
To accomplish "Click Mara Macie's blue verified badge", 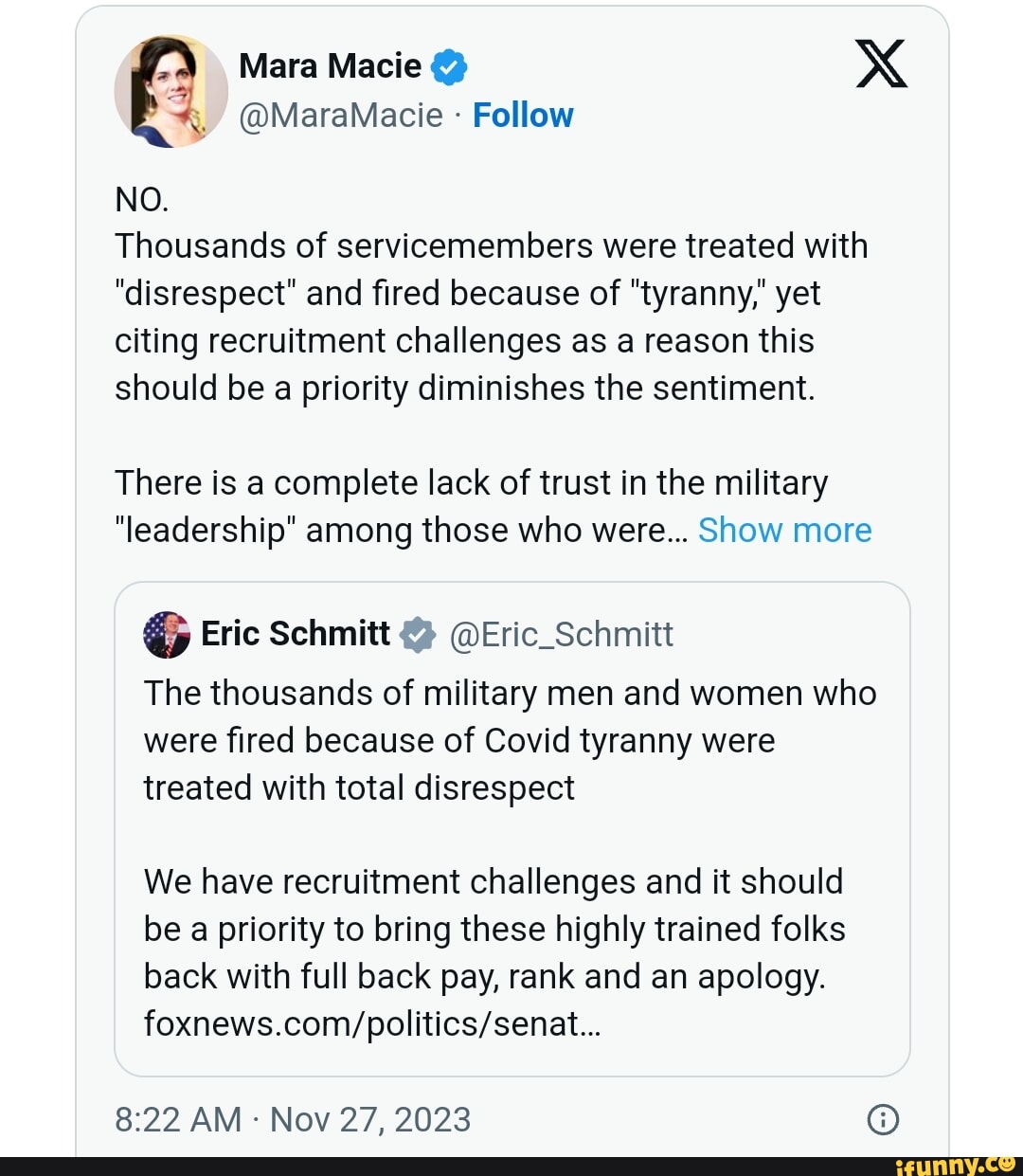I will (x=449, y=67).
